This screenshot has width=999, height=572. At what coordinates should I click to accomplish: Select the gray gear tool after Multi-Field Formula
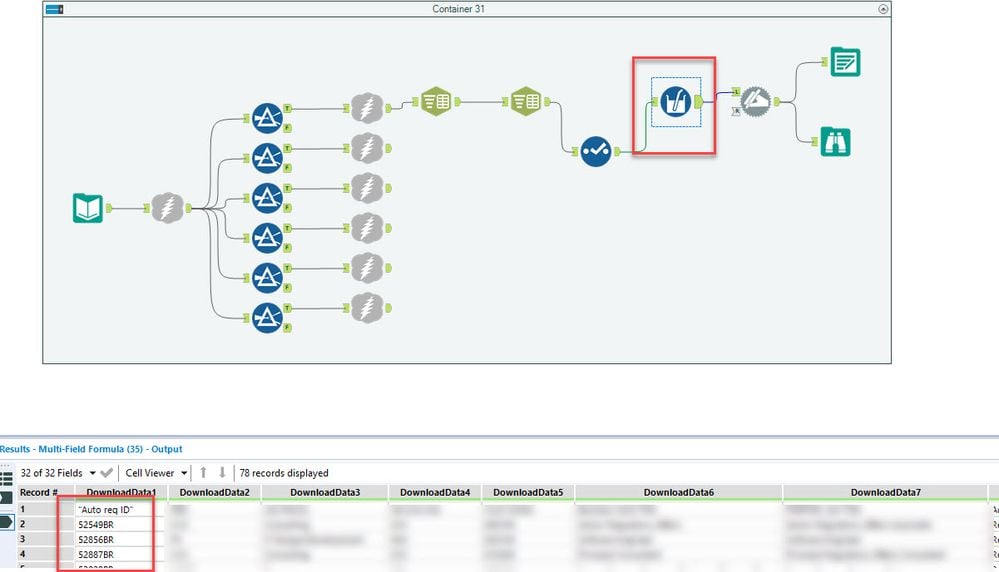[756, 101]
